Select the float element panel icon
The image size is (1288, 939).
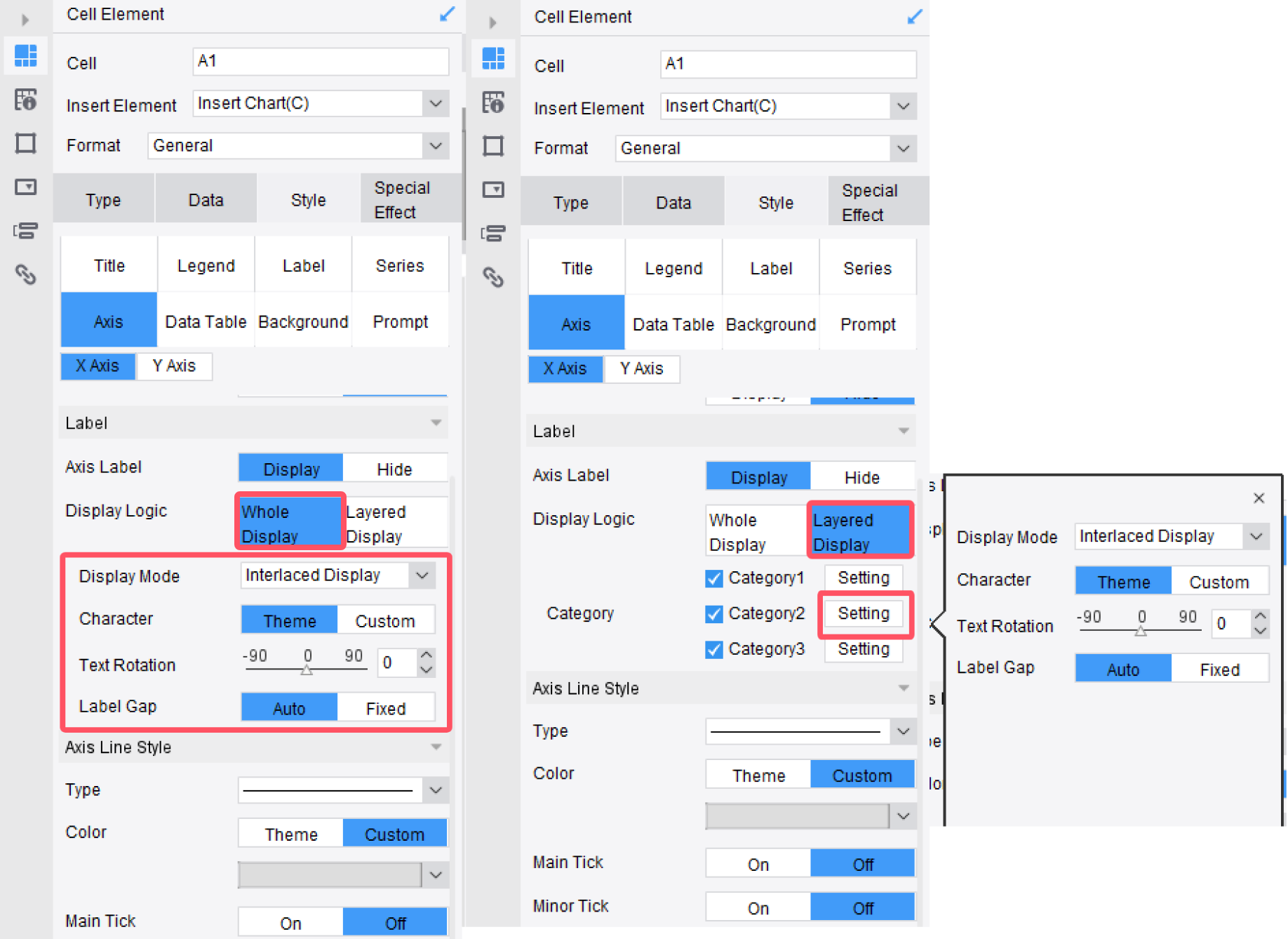click(x=26, y=230)
